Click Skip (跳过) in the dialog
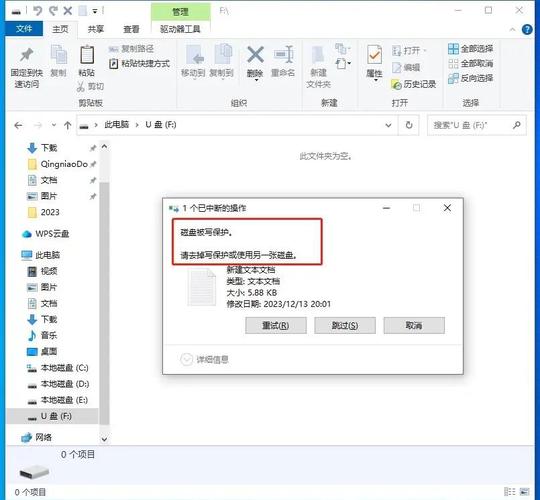Image resolution: width=540 pixels, height=500 pixels. coord(345,325)
